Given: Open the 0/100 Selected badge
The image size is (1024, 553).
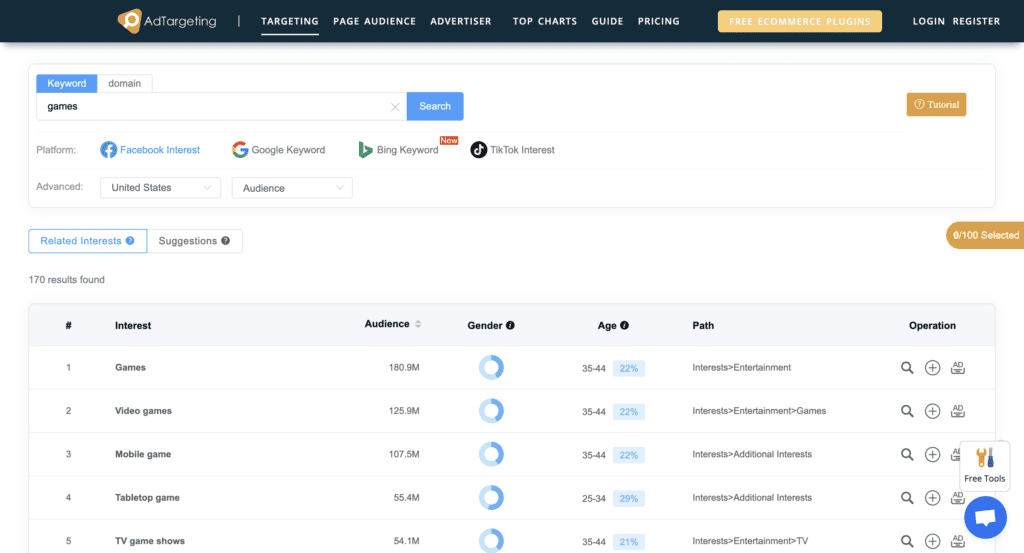Looking at the screenshot, I should (985, 235).
